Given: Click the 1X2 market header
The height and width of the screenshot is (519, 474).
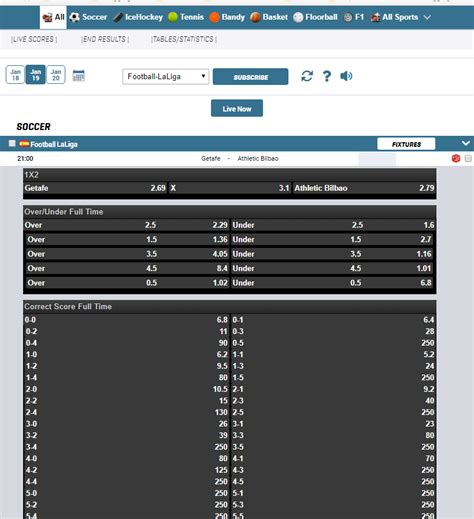Looking at the screenshot, I should click(230, 175).
